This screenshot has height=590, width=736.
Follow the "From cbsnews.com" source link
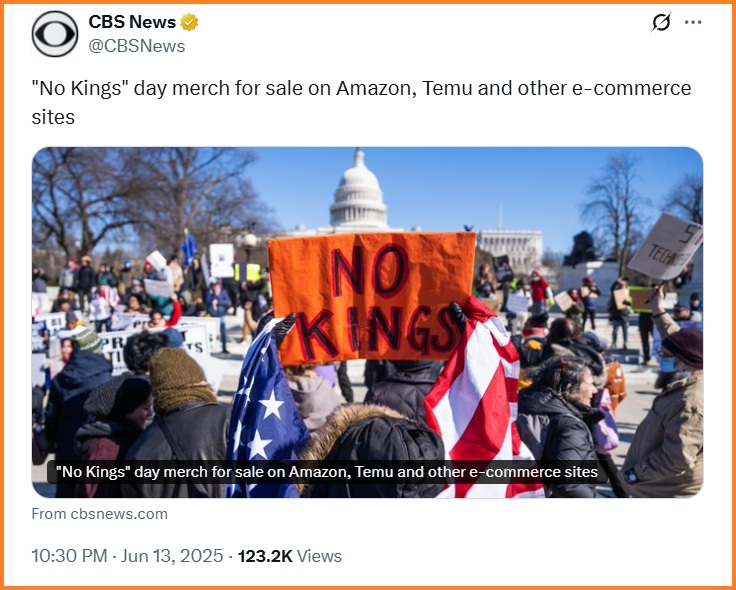point(100,514)
